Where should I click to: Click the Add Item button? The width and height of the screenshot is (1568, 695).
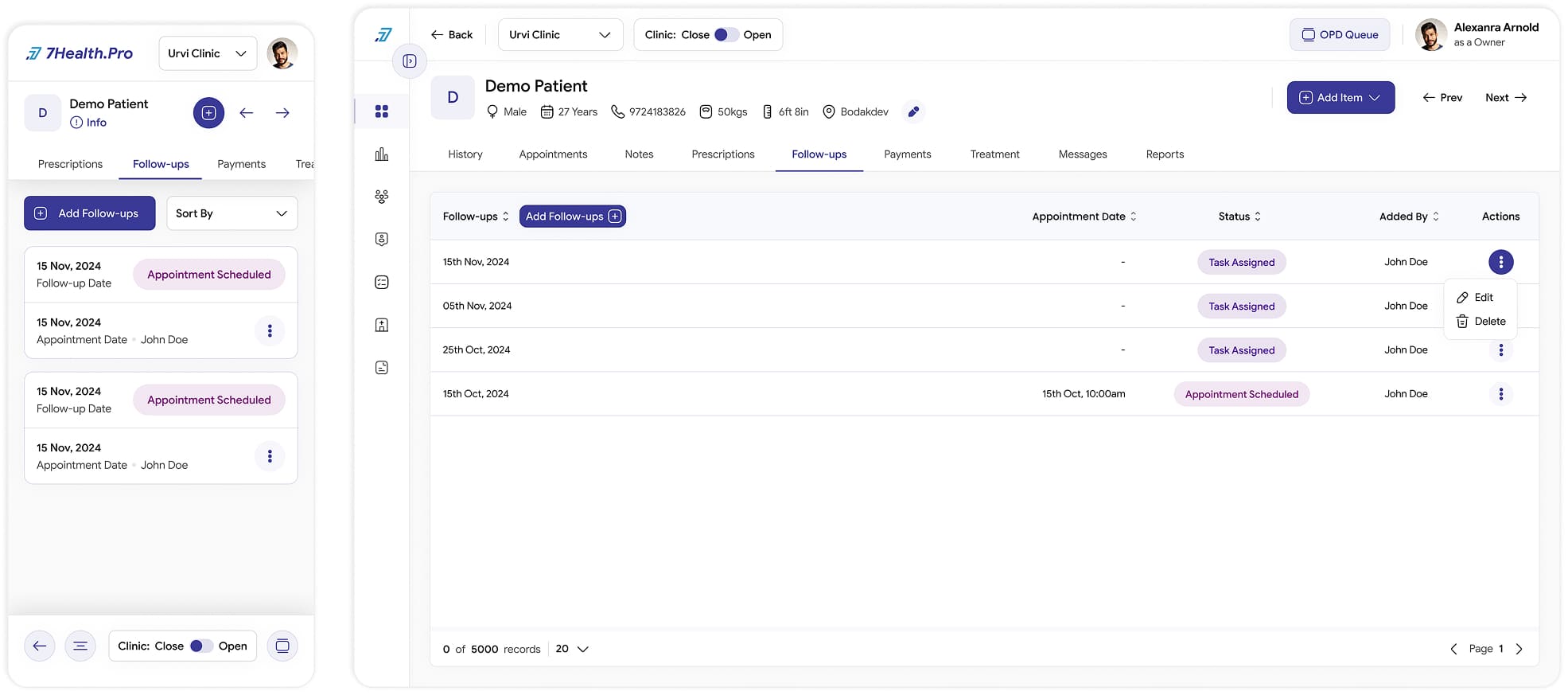point(1340,98)
